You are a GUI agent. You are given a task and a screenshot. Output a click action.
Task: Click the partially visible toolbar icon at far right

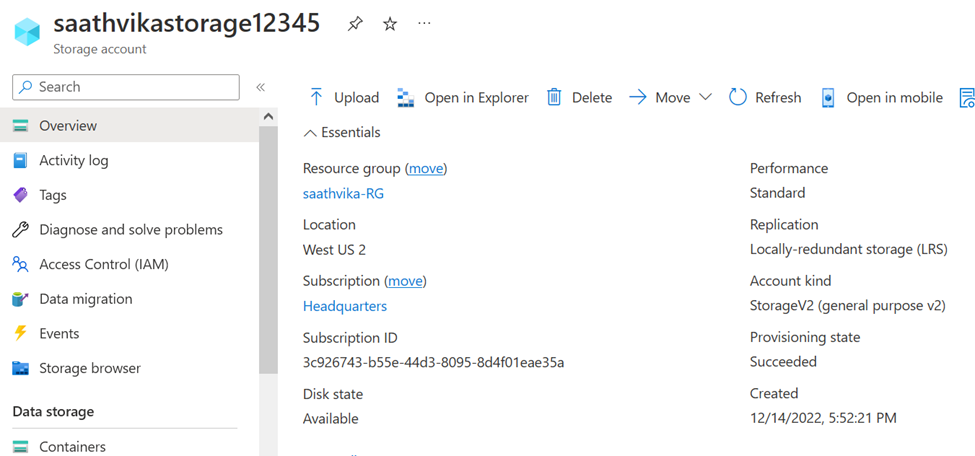(x=968, y=98)
